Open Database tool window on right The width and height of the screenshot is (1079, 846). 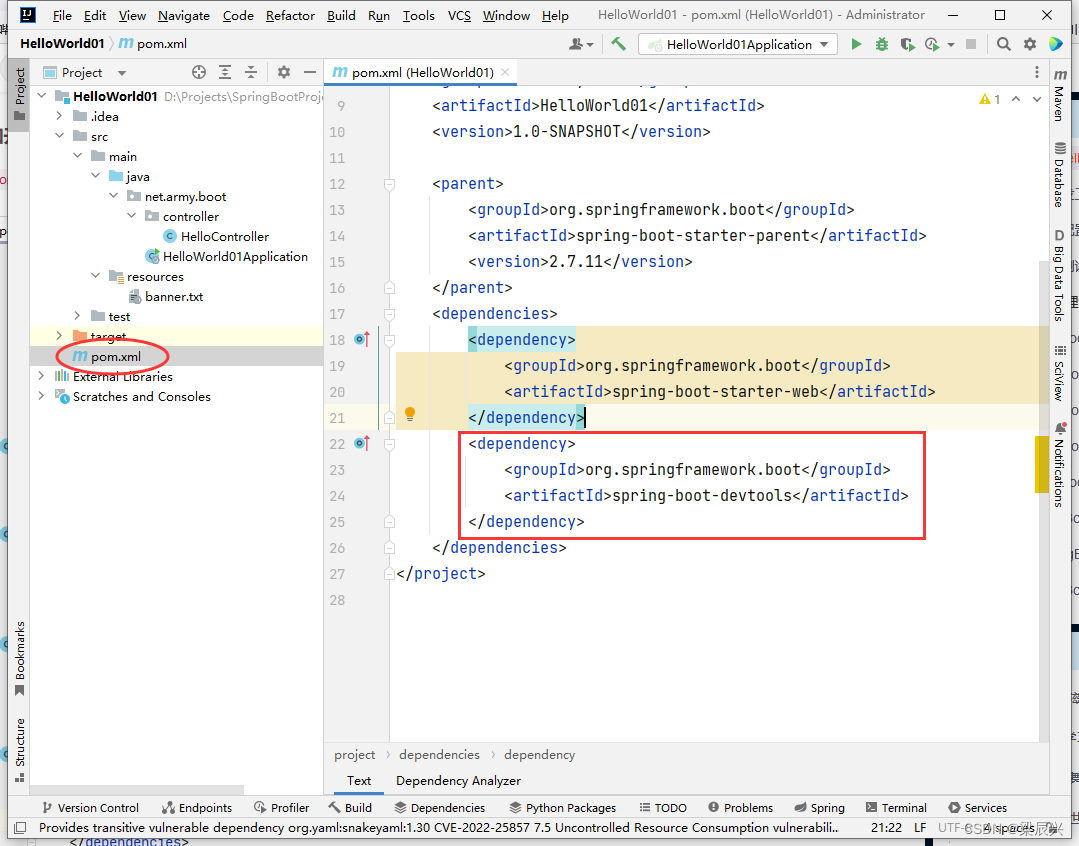point(1060,175)
